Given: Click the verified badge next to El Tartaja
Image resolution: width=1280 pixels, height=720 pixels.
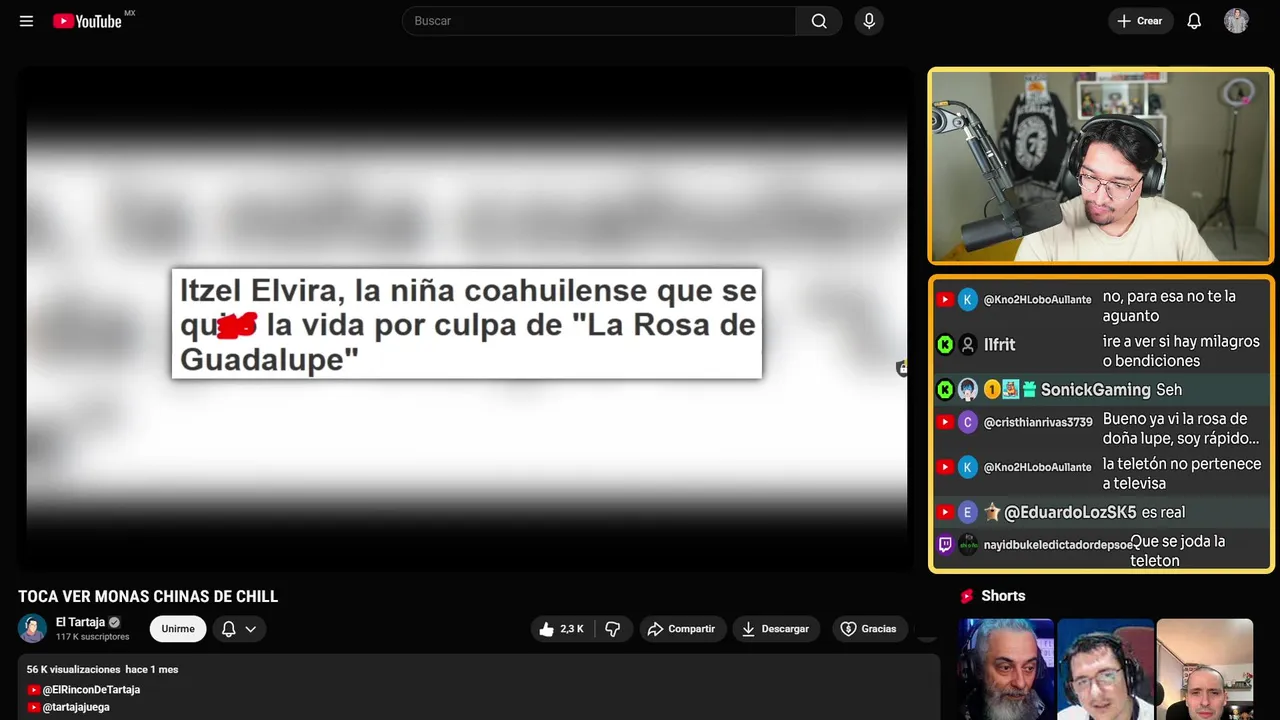Looking at the screenshot, I should (x=114, y=622).
